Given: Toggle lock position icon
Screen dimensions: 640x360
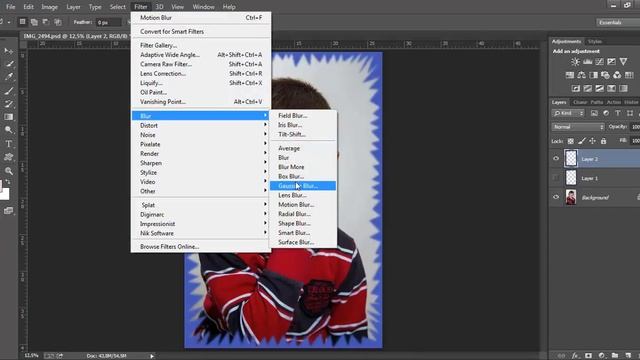Looking at the screenshot, I should tap(593, 141).
